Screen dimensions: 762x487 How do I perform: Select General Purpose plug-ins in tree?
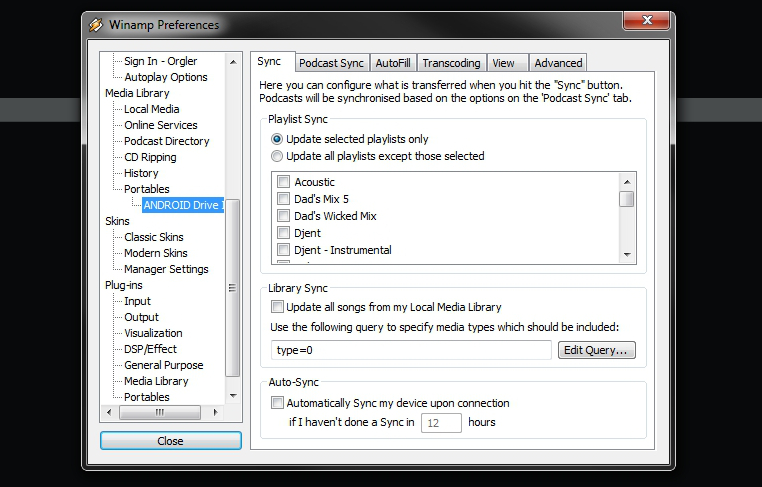pyautogui.click(x=164, y=365)
